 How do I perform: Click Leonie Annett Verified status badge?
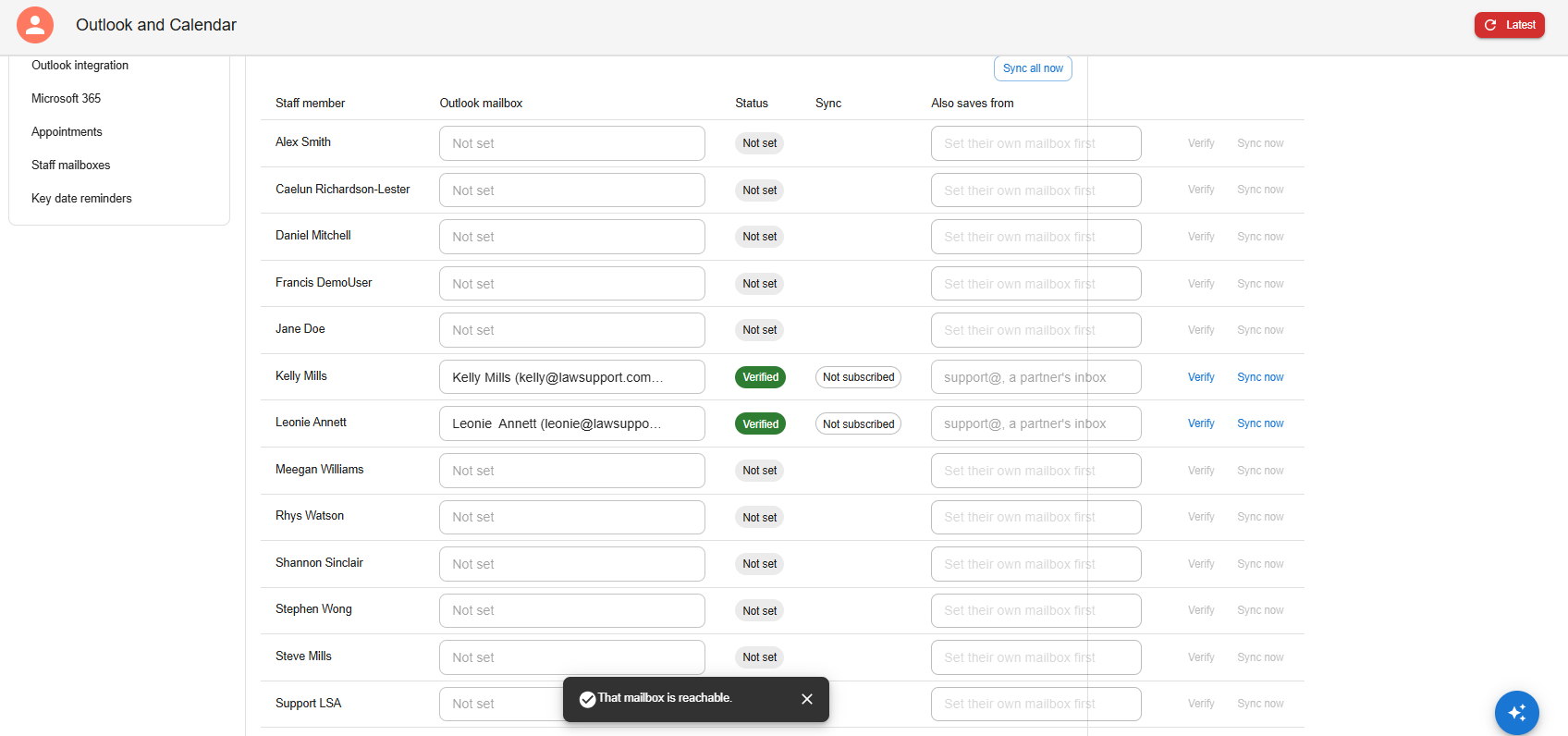pyautogui.click(x=760, y=424)
